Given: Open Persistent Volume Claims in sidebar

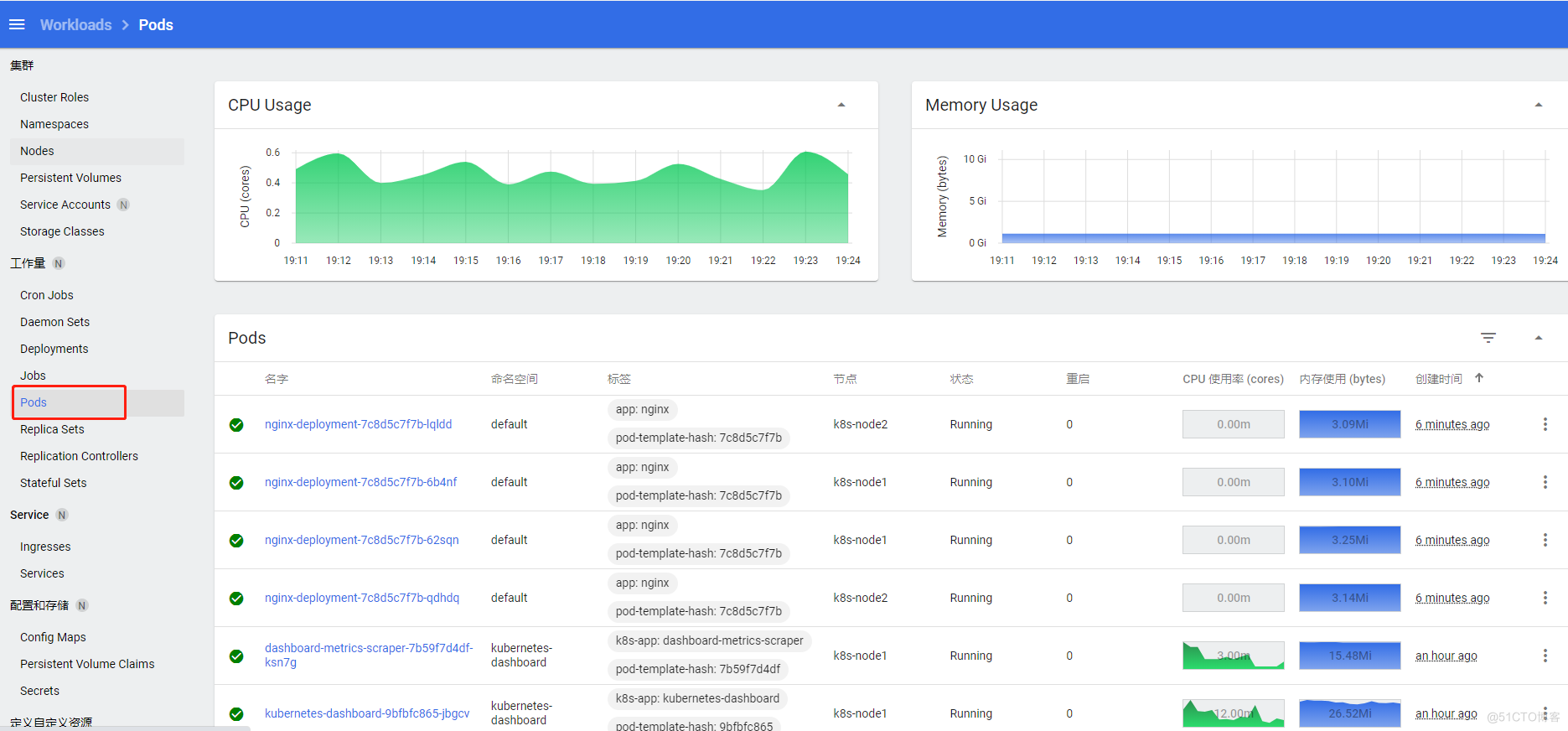Looking at the screenshot, I should click(x=87, y=664).
